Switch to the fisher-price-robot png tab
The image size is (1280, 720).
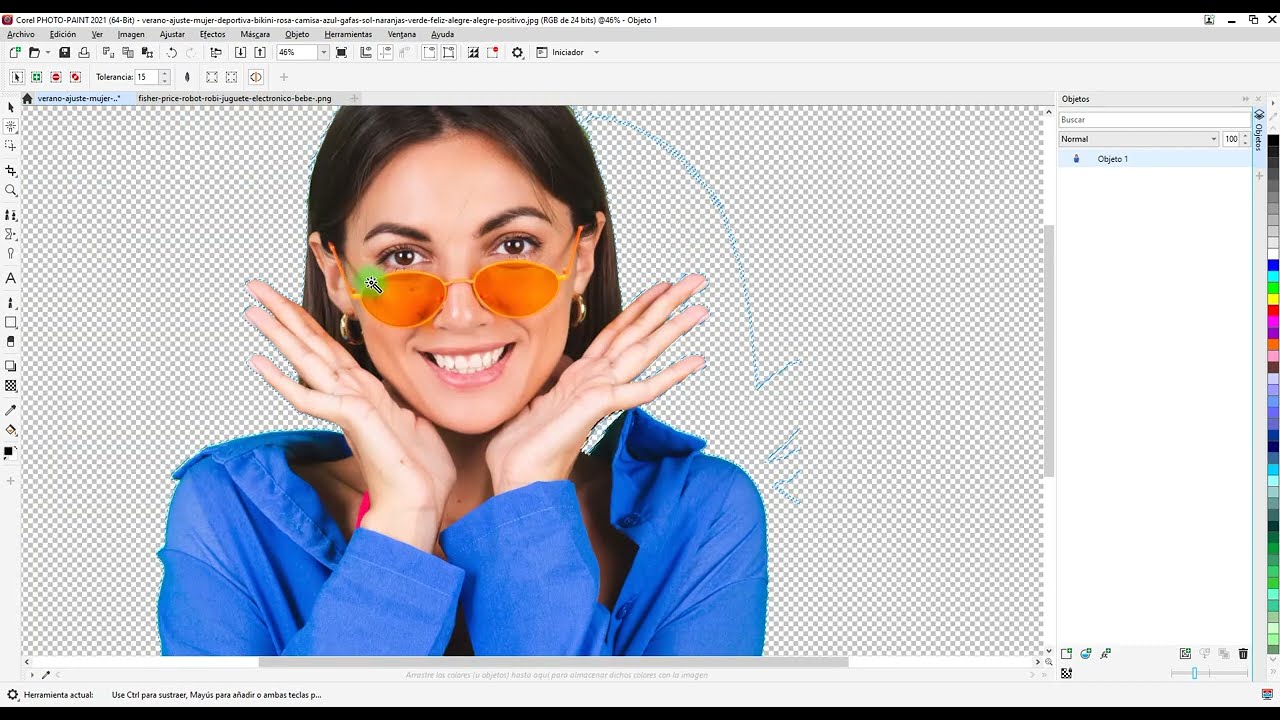pyautogui.click(x=234, y=98)
